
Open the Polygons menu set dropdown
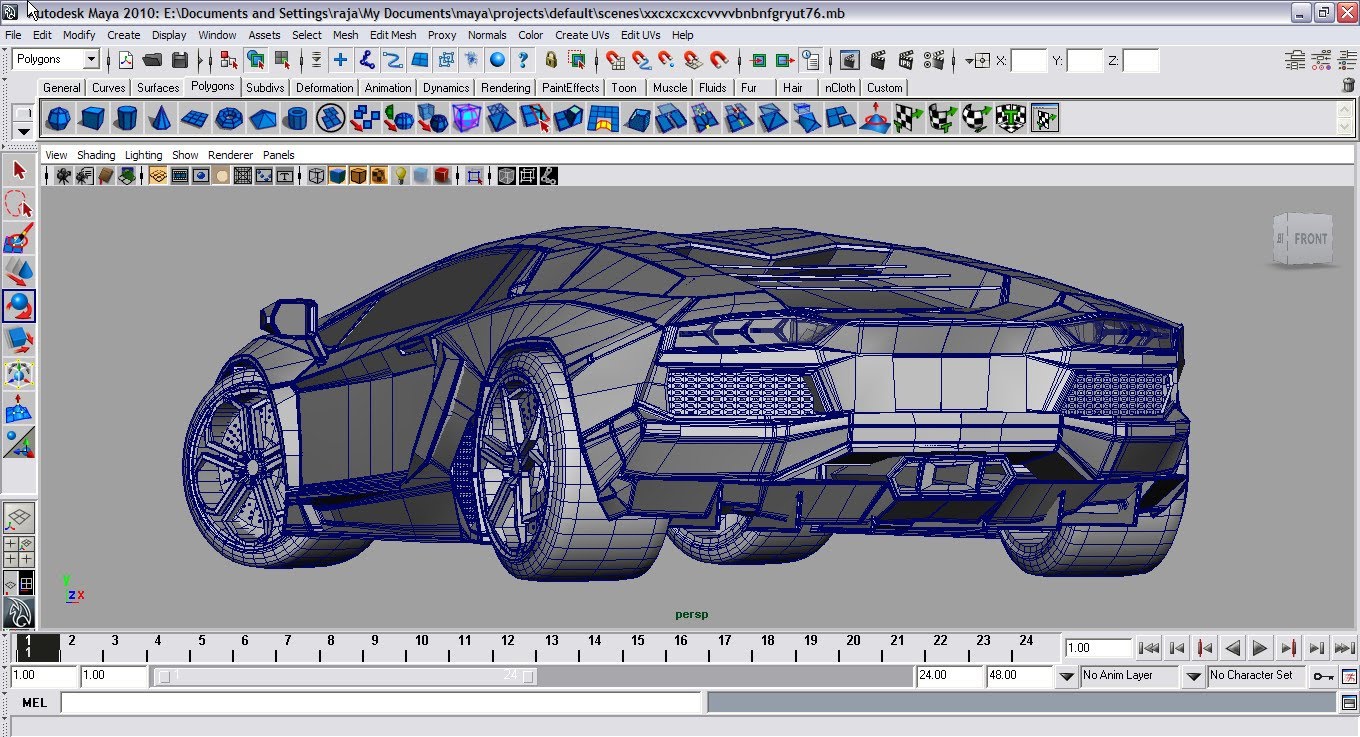click(x=90, y=60)
